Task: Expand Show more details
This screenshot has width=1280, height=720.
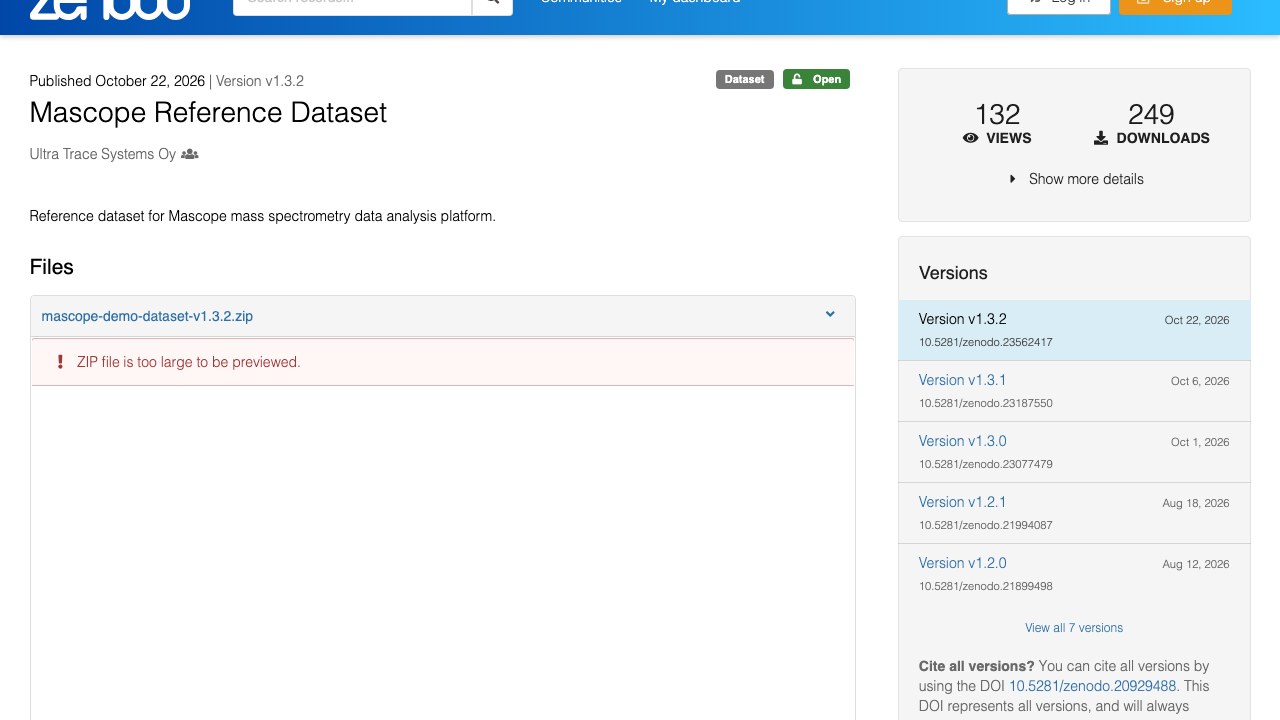Action: [x=1075, y=179]
